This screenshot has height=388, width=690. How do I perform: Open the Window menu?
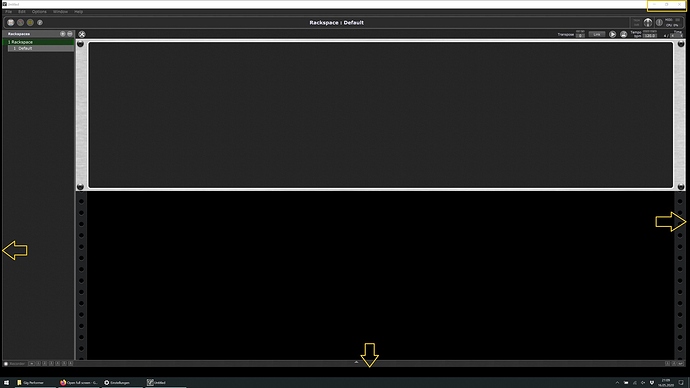click(60, 12)
